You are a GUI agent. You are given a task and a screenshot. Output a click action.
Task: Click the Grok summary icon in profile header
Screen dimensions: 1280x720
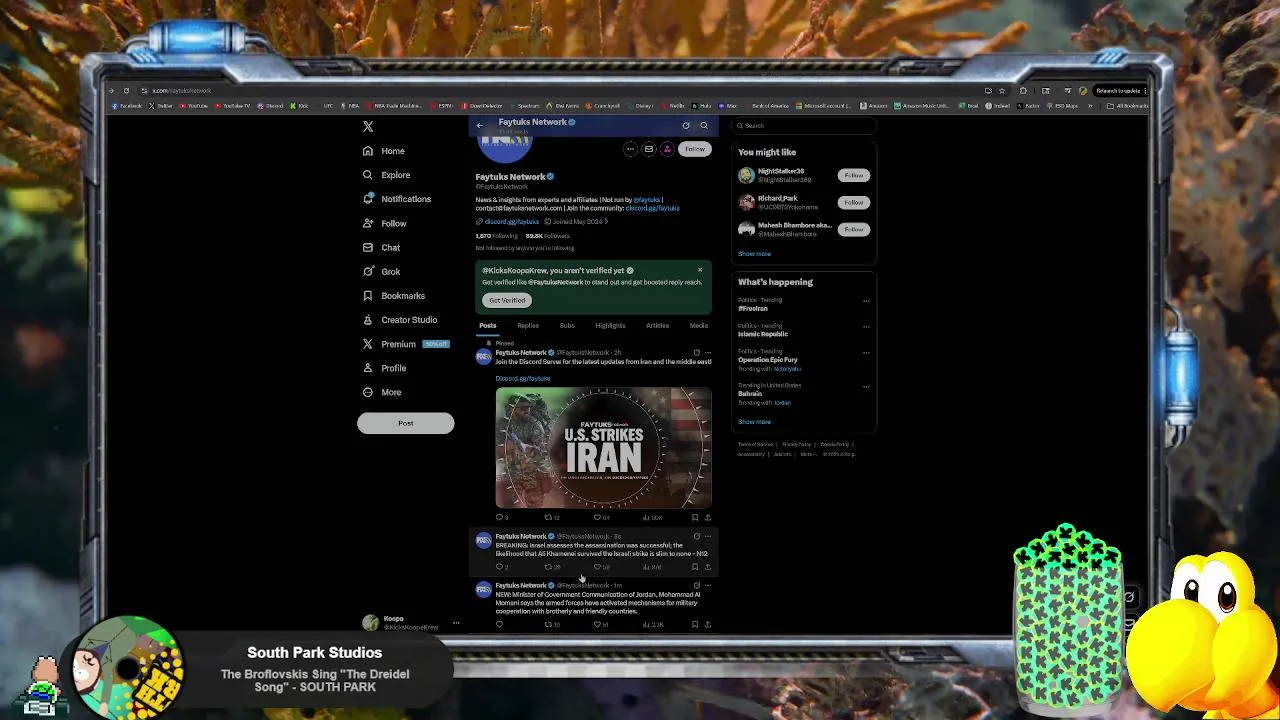686,125
